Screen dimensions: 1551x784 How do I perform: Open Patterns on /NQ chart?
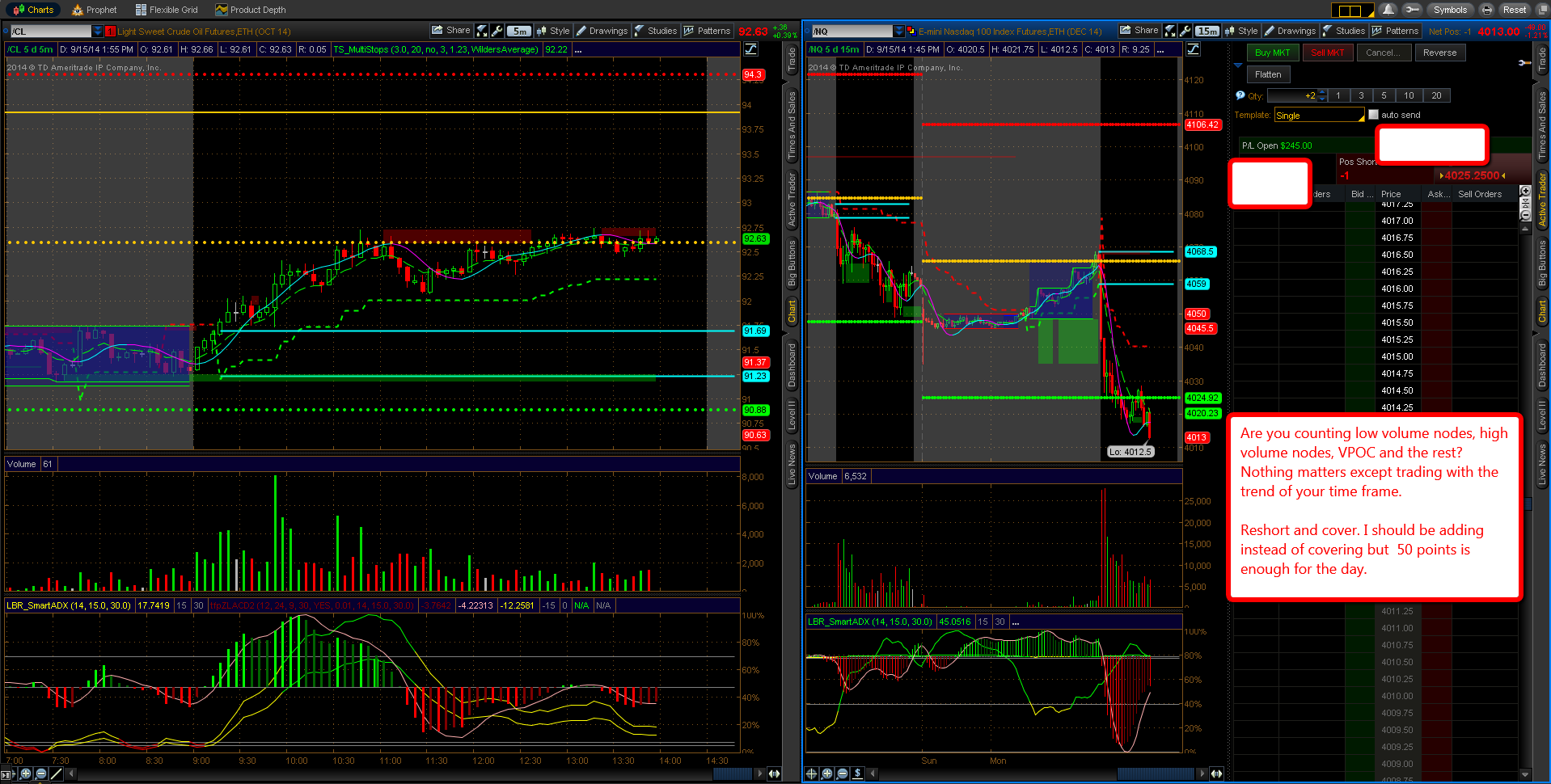1395,31
